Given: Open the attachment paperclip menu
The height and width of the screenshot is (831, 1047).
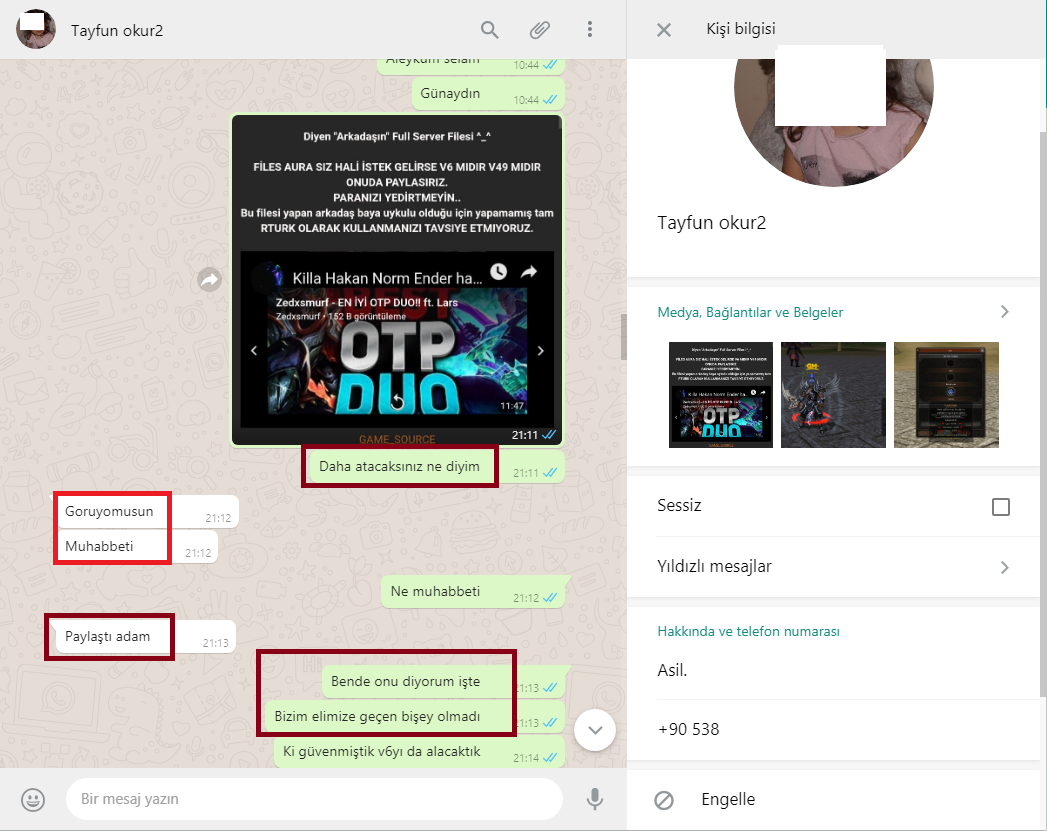Looking at the screenshot, I should (x=540, y=30).
